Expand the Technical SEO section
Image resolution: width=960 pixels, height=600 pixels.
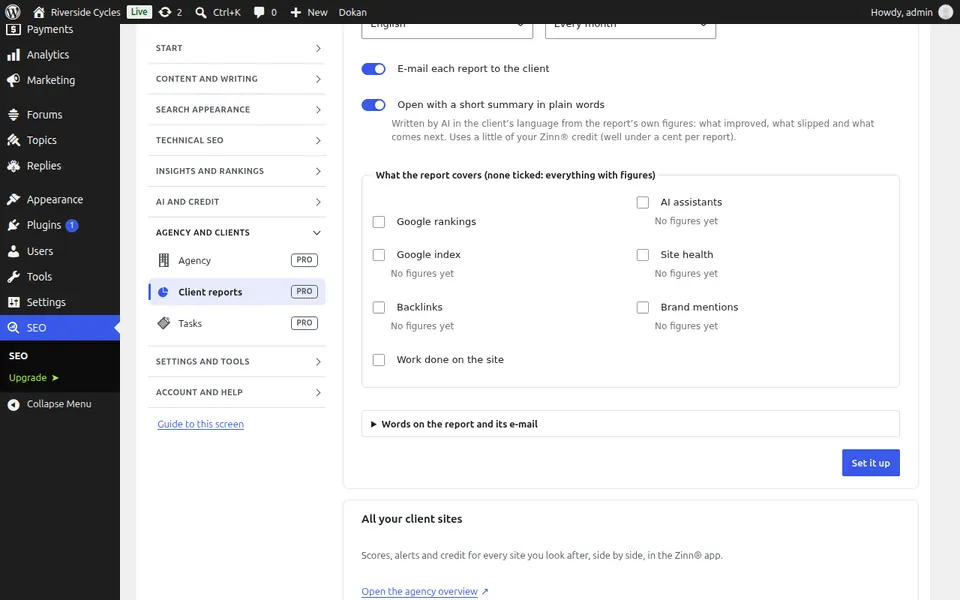[237, 140]
